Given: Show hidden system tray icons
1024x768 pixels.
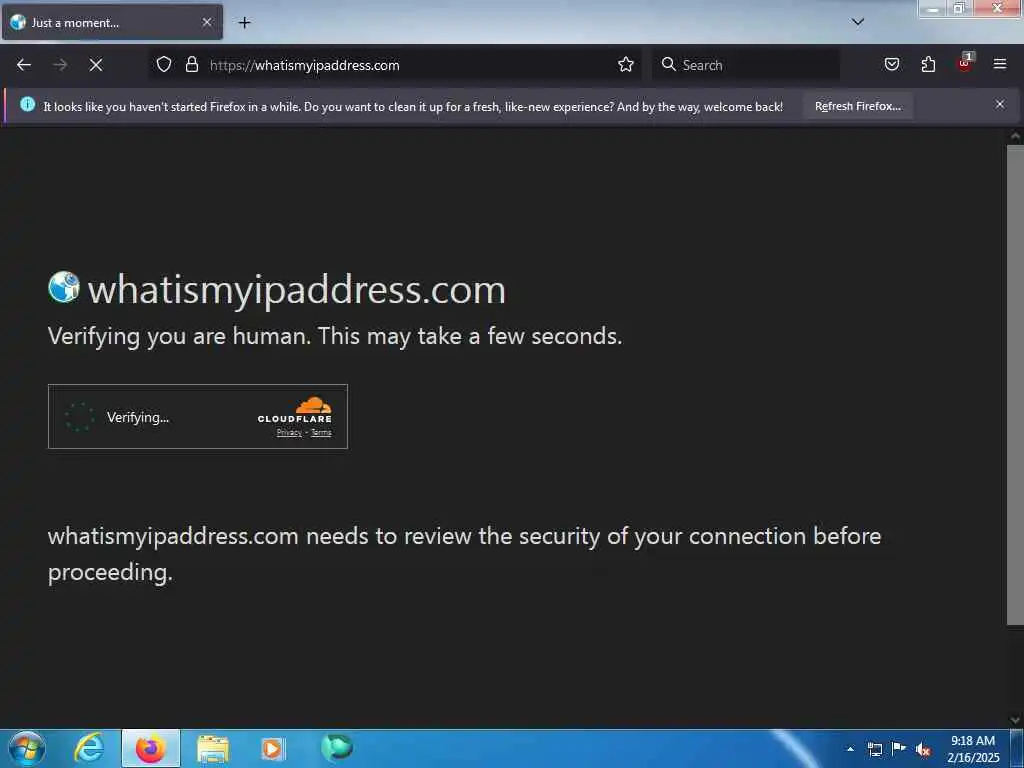Looking at the screenshot, I should [850, 749].
